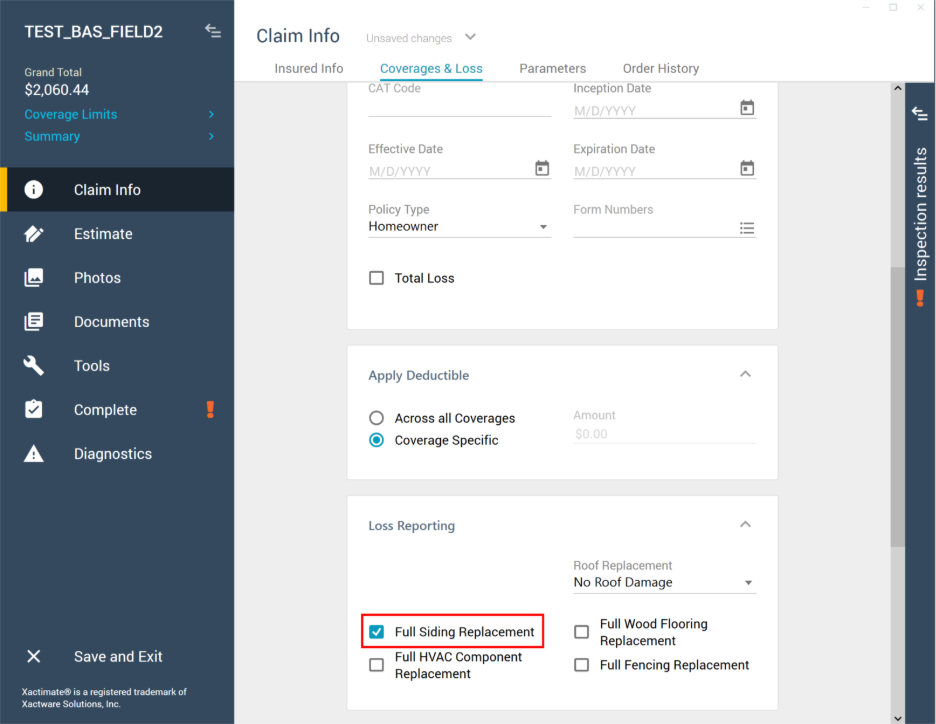
Task: Switch to the Parameters tab
Action: tap(552, 69)
